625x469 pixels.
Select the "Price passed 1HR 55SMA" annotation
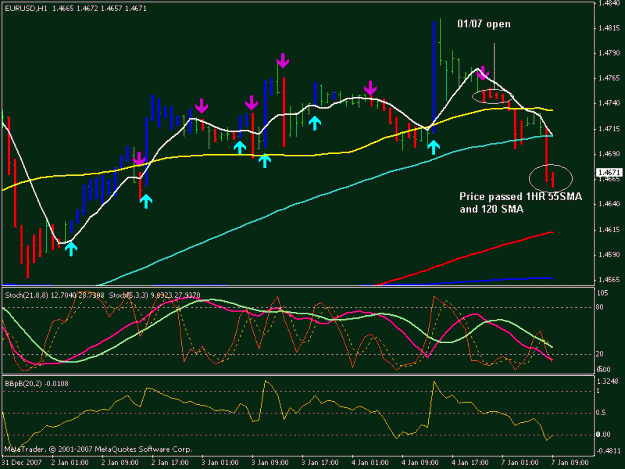(521, 196)
